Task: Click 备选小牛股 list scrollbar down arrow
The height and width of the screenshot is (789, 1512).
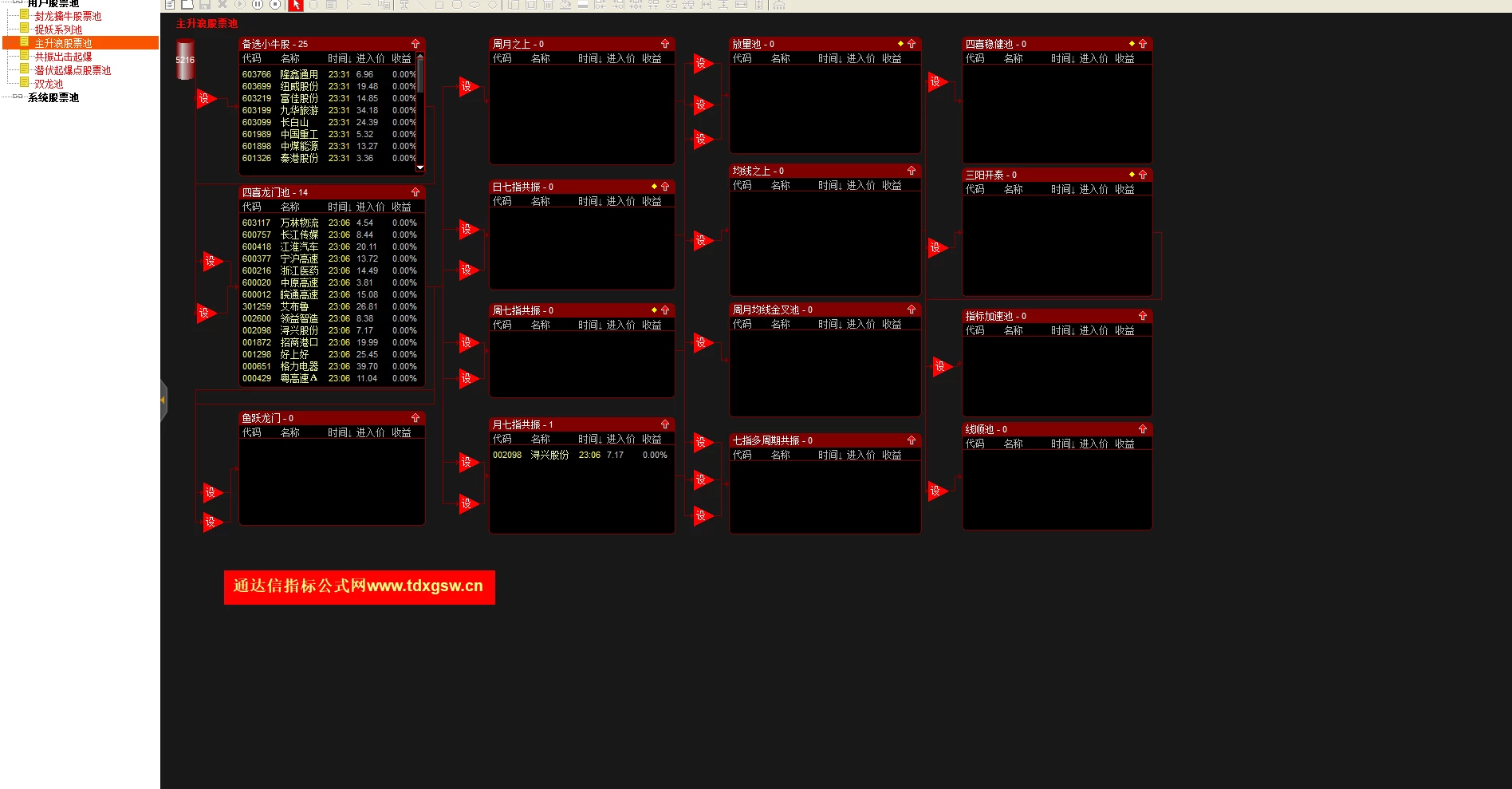Action: (x=420, y=168)
